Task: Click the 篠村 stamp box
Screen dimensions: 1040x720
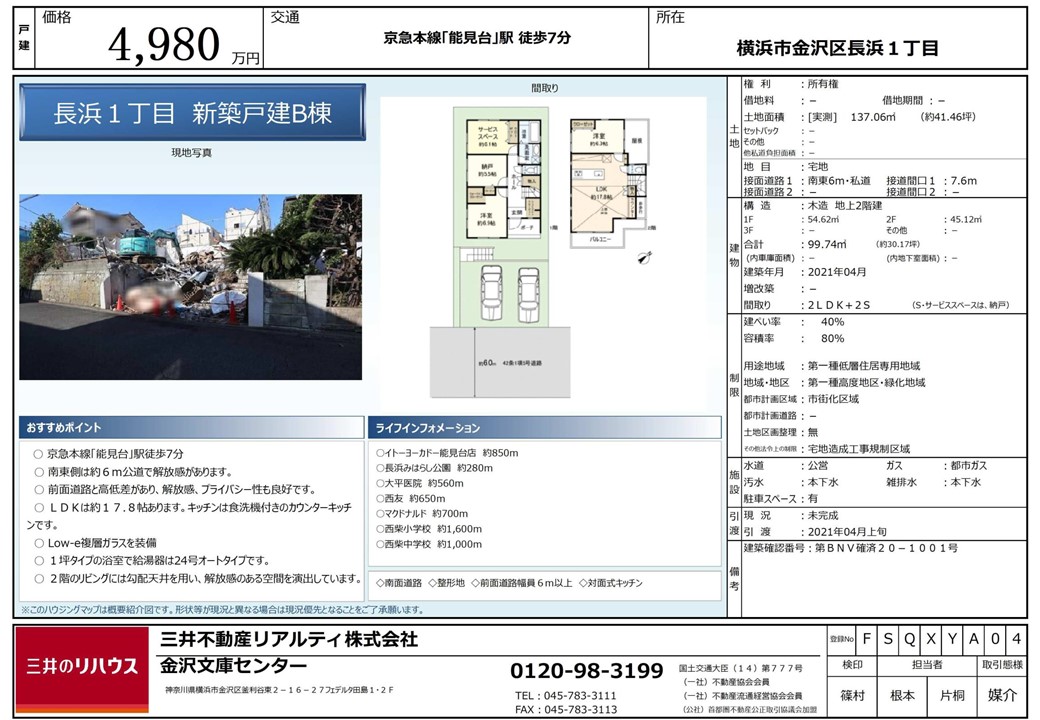Action: click(x=852, y=695)
